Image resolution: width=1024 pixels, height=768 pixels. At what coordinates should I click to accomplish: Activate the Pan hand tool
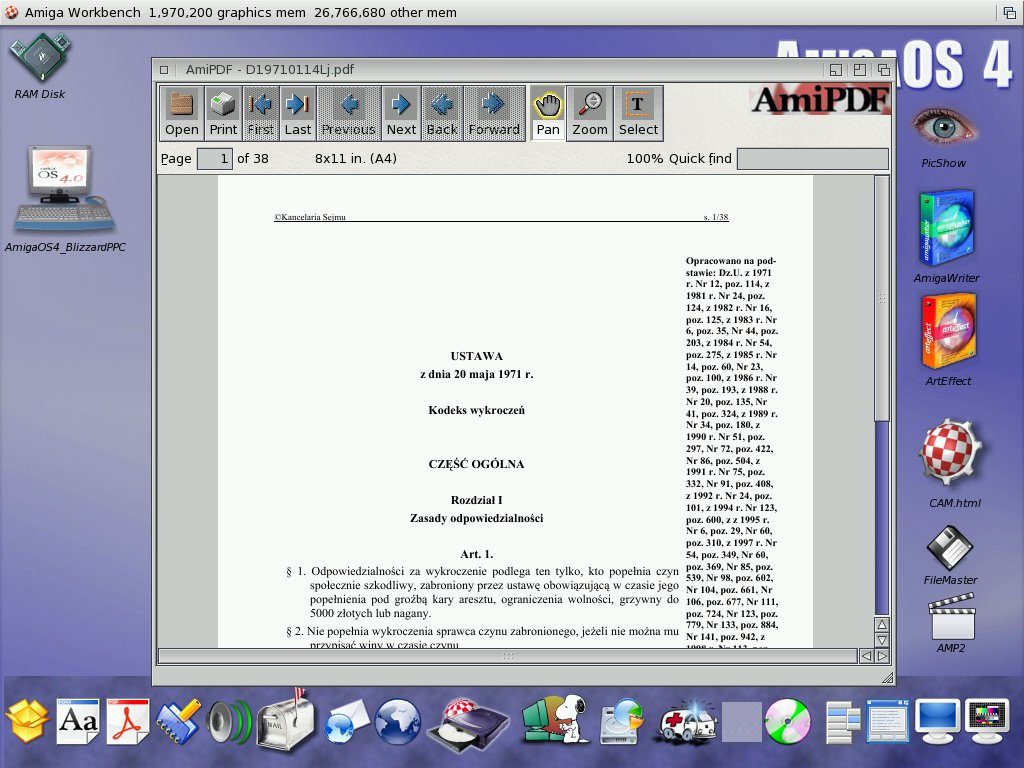pyautogui.click(x=548, y=113)
